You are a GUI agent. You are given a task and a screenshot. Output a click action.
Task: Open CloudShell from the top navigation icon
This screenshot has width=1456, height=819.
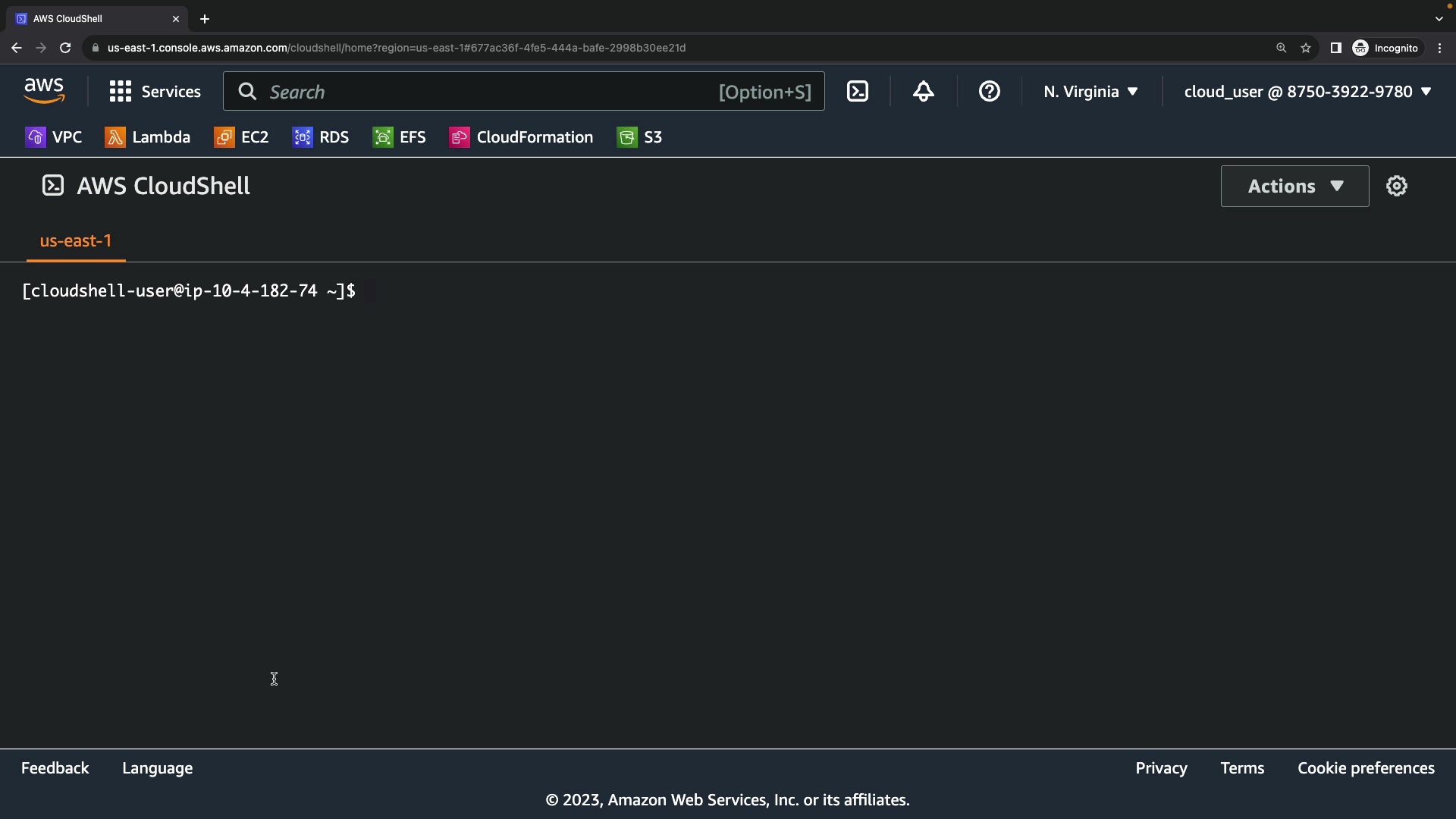[858, 92]
